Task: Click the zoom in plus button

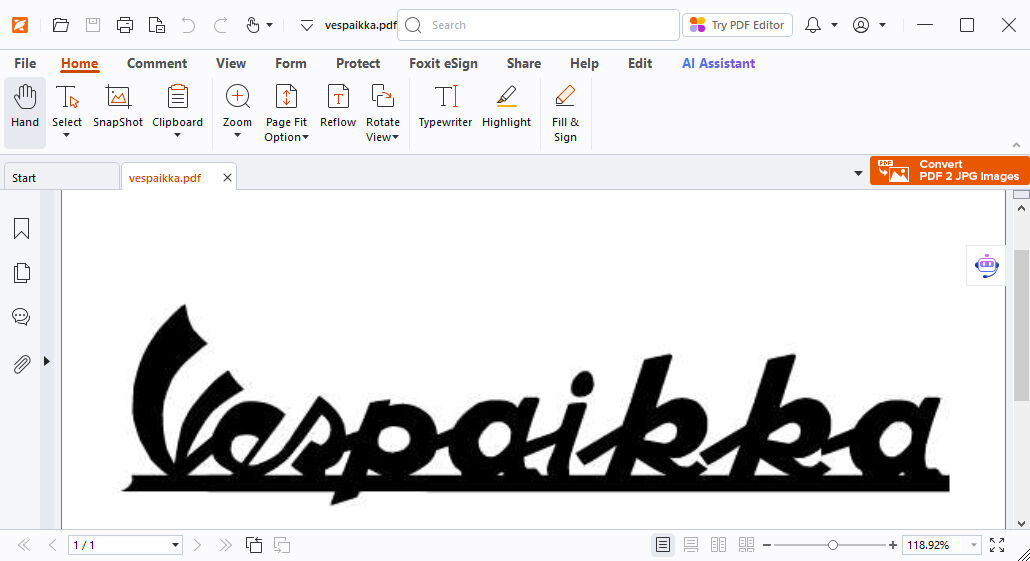Action: 893,545
